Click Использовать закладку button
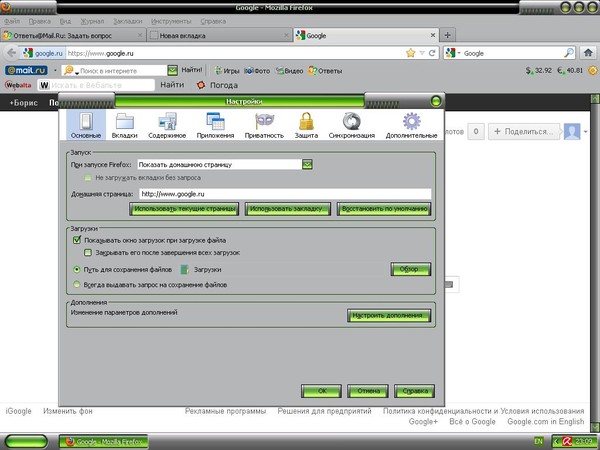 point(288,209)
